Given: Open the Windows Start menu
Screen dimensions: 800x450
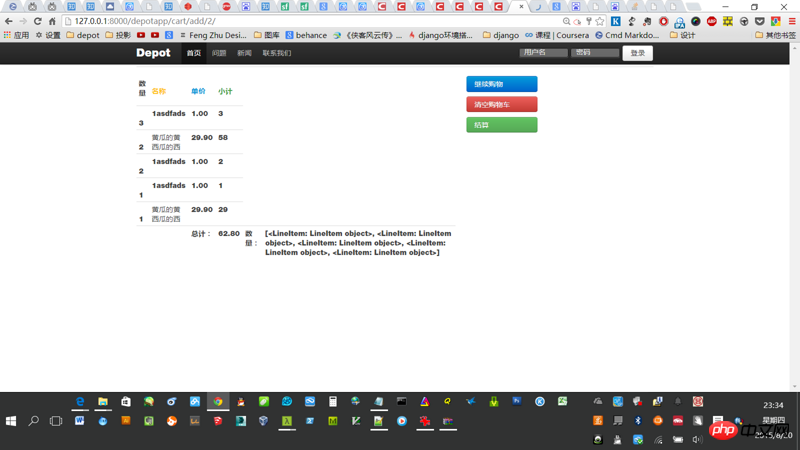Looking at the screenshot, I should coord(11,421).
